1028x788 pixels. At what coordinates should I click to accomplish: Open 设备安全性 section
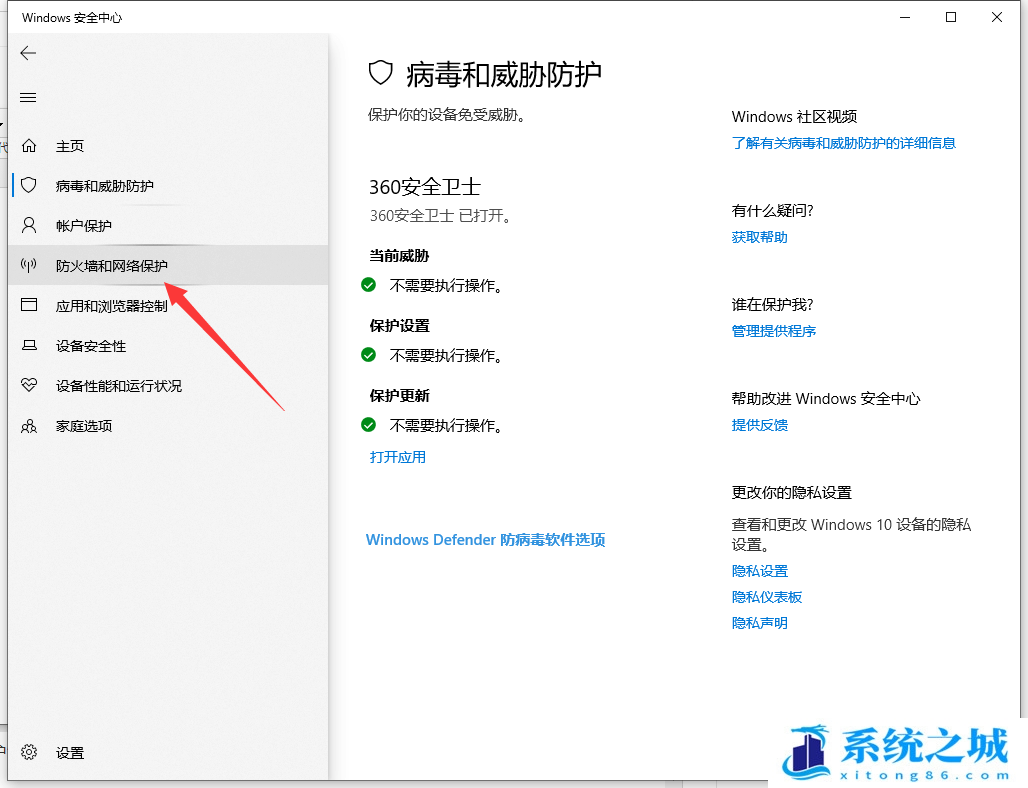coord(168,345)
